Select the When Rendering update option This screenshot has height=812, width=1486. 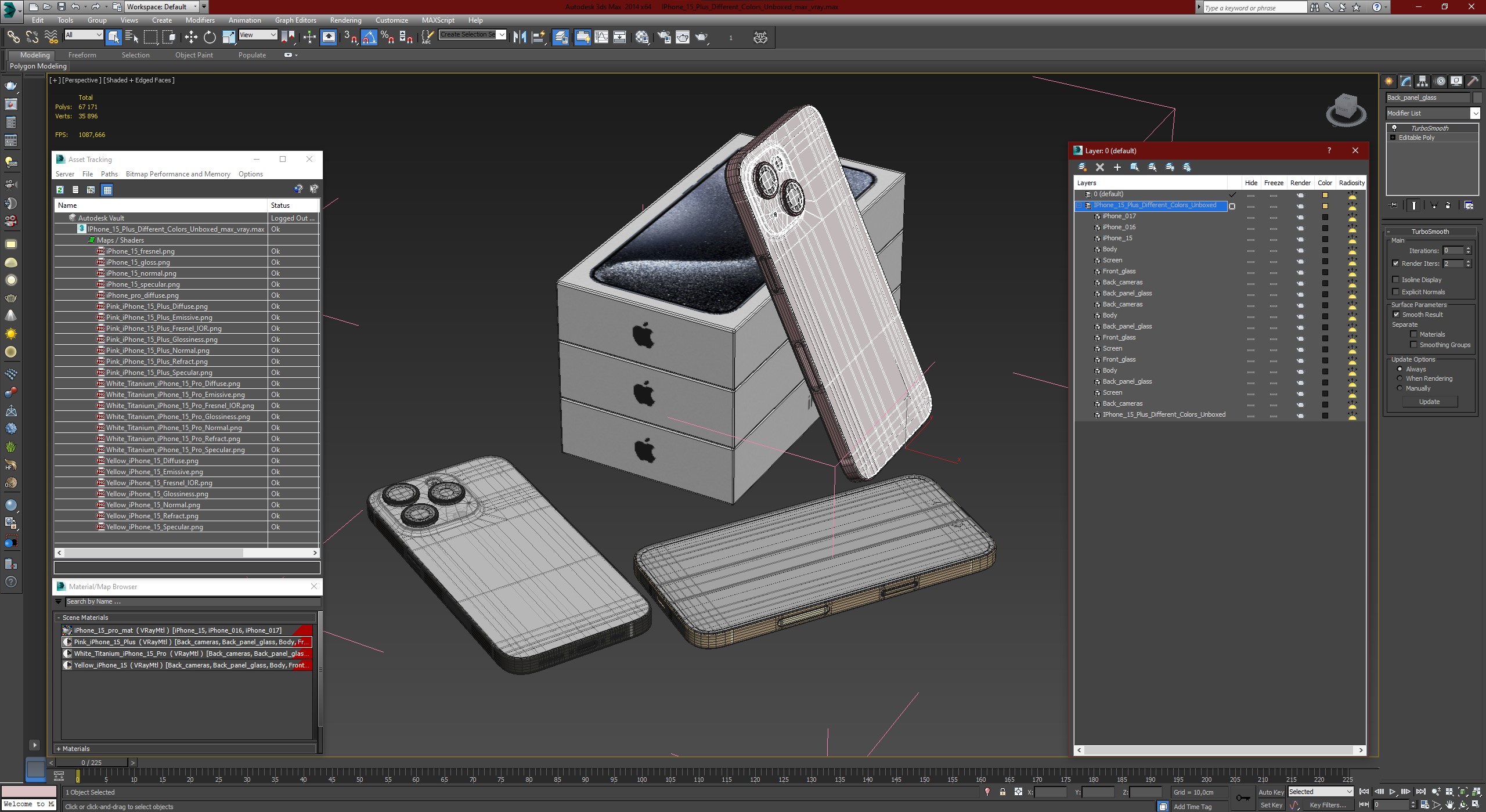1400,378
